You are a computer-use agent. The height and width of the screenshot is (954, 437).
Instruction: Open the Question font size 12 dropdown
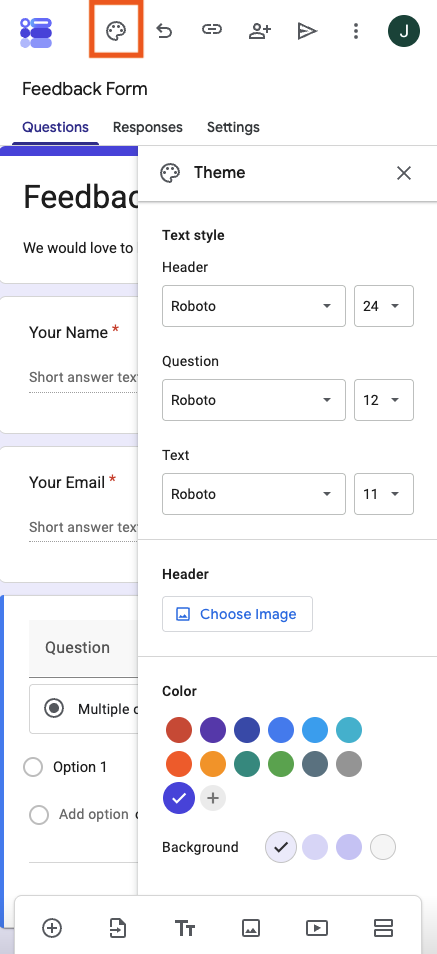[384, 400]
